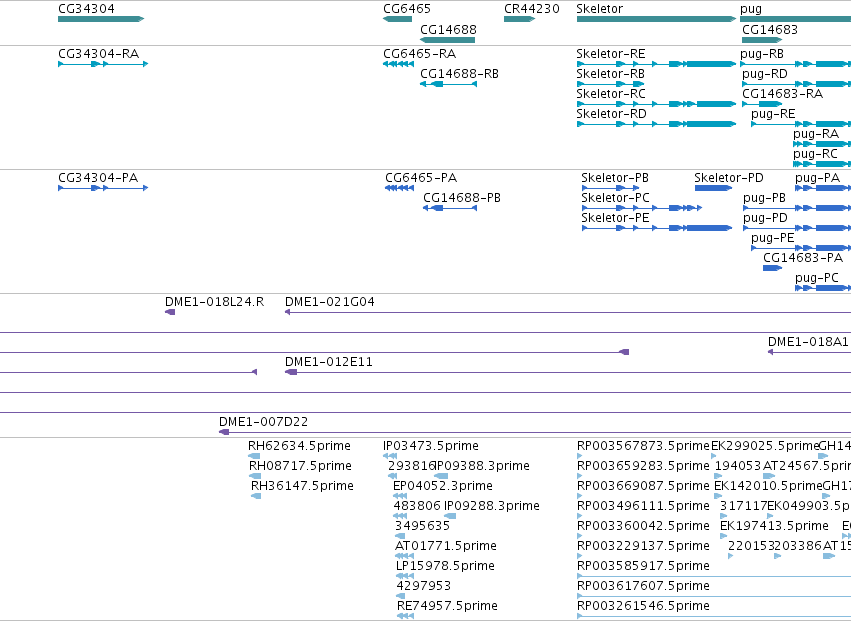Select transcript Skeletor-RB
Viewport: 851px width, 621px height.
(611, 84)
